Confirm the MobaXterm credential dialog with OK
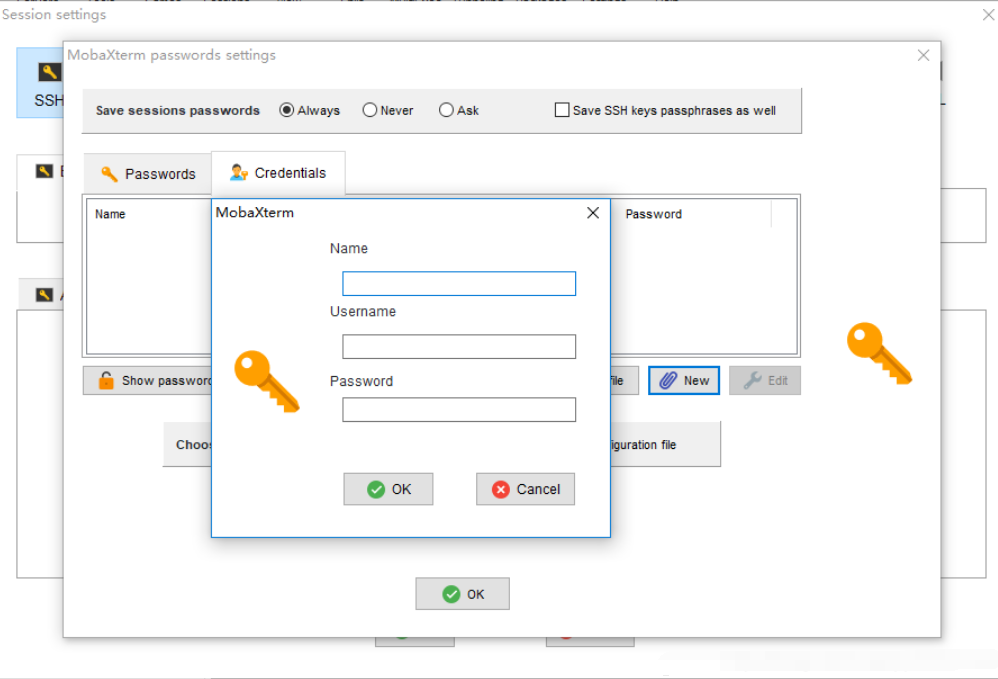 tap(388, 489)
